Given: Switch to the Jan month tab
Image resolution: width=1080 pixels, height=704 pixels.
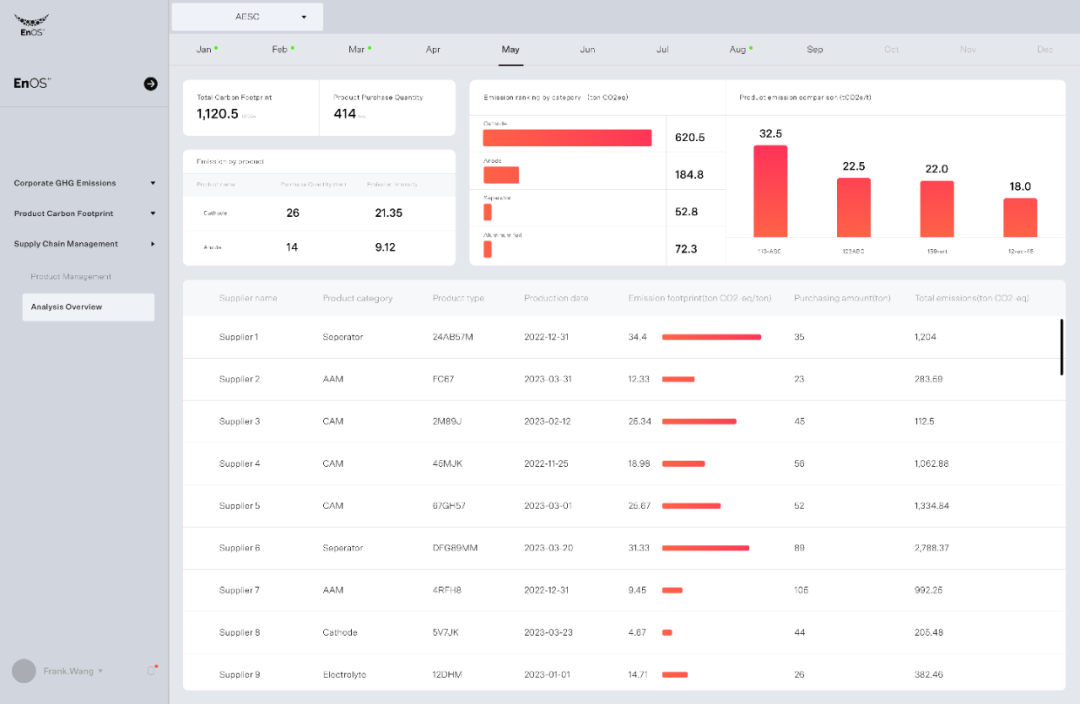Looking at the screenshot, I should point(204,49).
